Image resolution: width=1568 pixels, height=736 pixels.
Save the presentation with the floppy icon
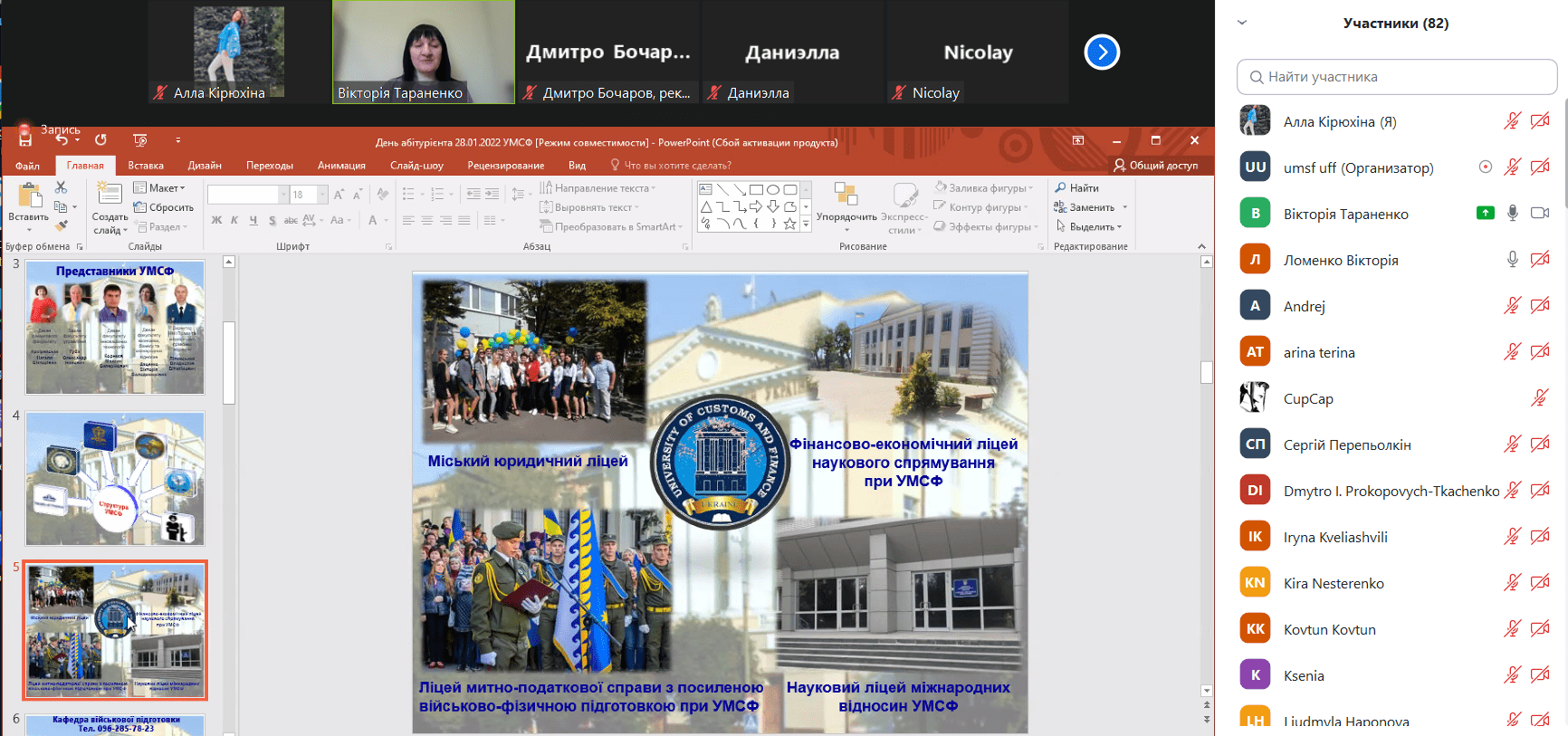click(x=25, y=140)
